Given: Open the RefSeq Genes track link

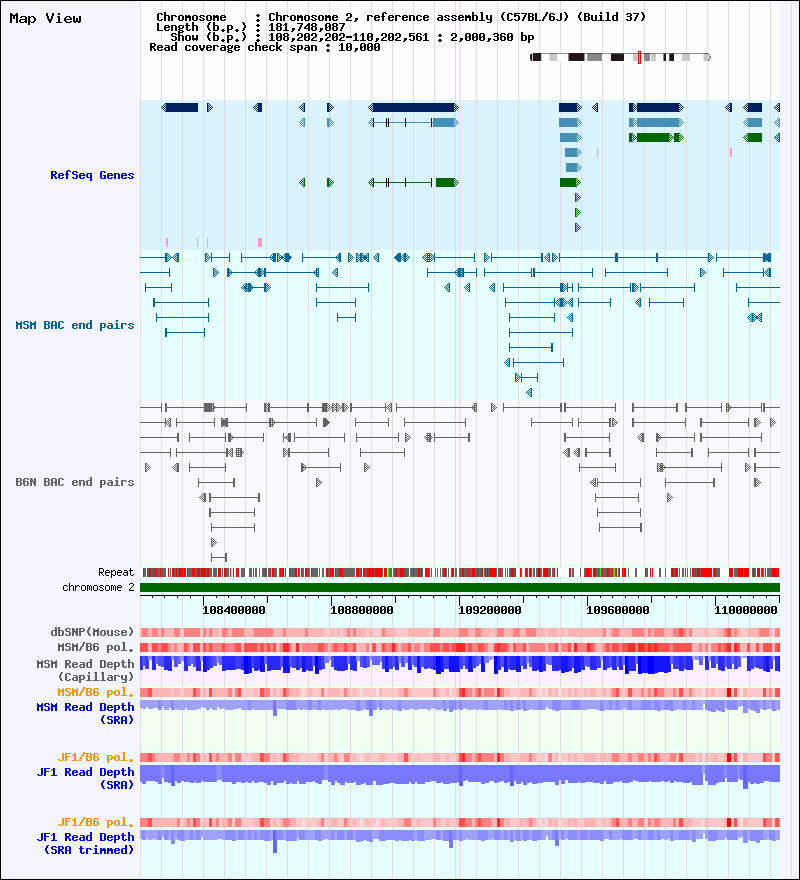Looking at the screenshot, I should tap(92, 175).
